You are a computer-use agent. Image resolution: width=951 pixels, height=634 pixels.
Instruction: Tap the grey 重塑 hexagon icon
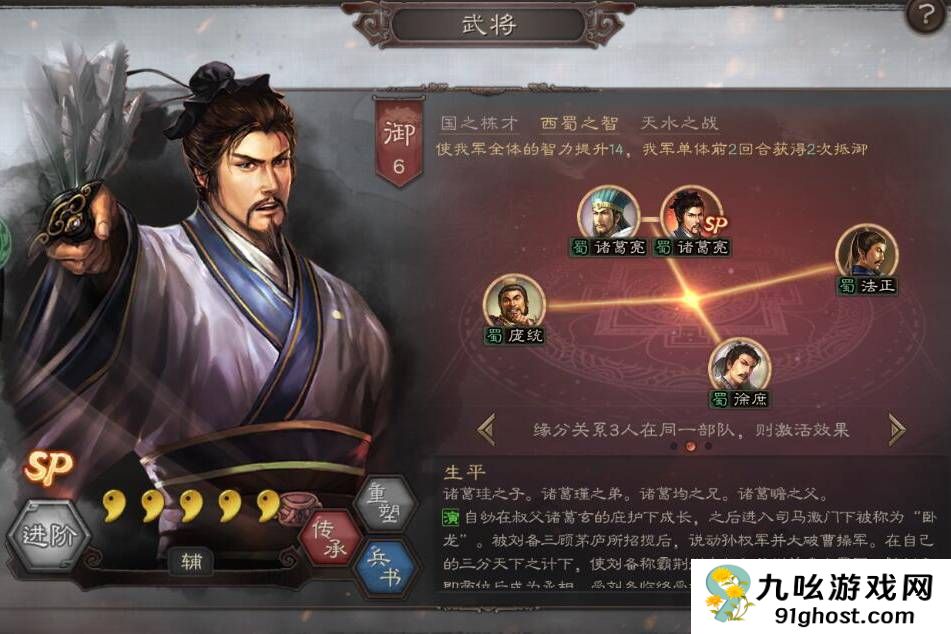(x=384, y=504)
